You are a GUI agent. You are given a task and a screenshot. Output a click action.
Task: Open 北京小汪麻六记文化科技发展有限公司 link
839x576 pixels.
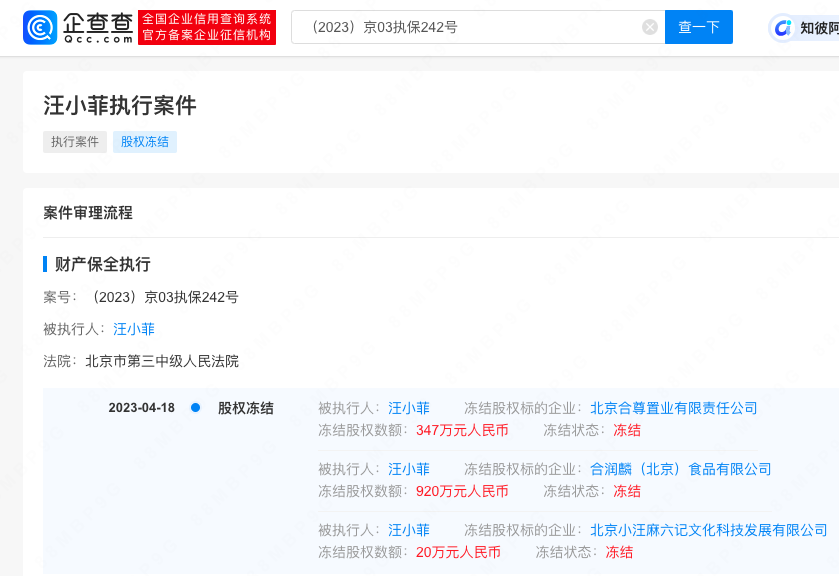pos(708,530)
